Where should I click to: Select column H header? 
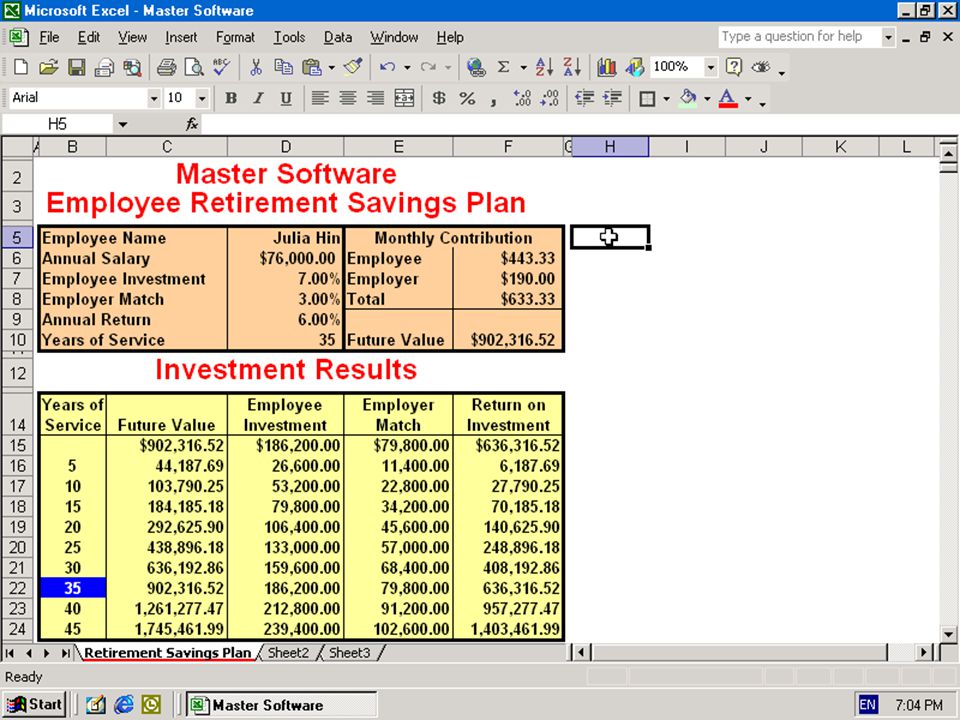pos(610,147)
